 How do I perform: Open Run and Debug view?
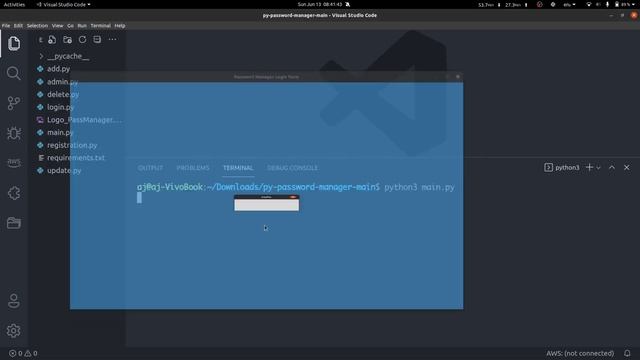pos(14,133)
